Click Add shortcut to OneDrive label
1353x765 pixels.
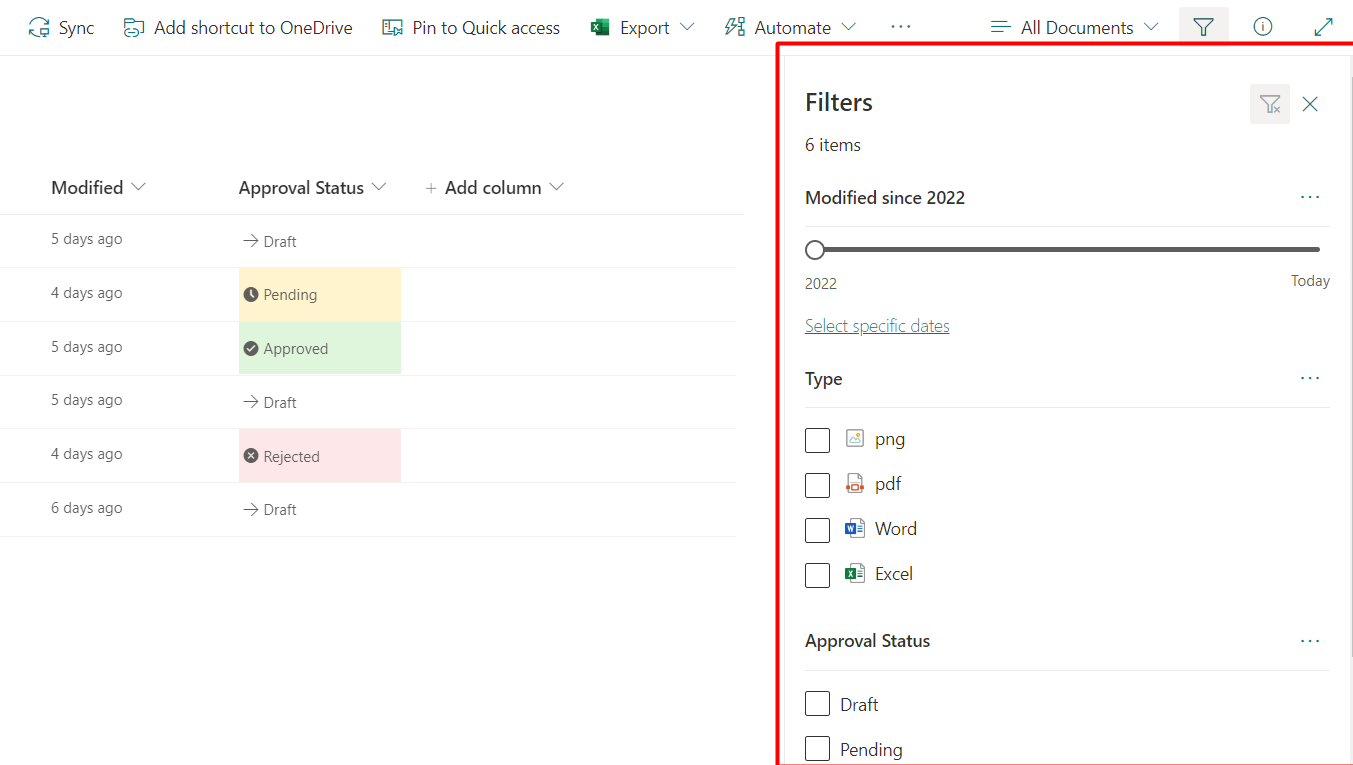tap(253, 28)
